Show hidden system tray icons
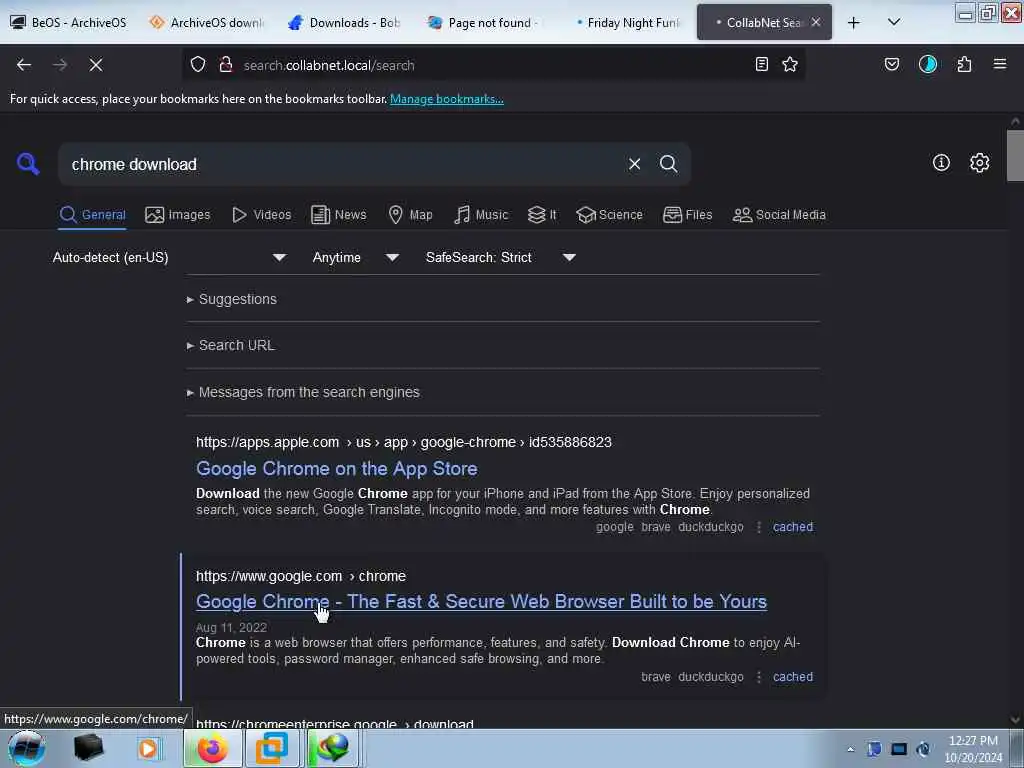 [x=850, y=749]
